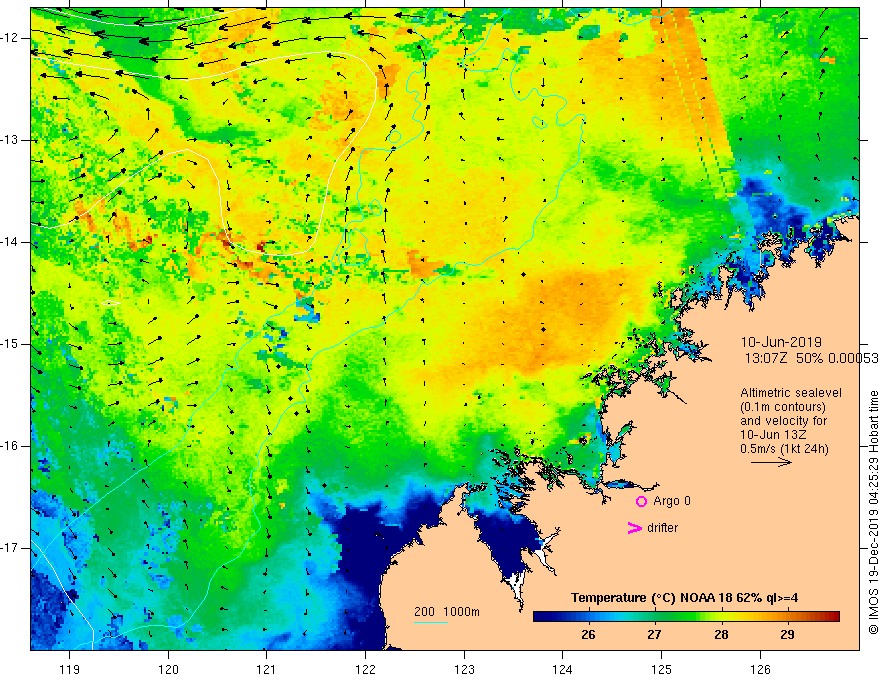
Task: Click the 27 value on temperature scale
Action: [654, 635]
